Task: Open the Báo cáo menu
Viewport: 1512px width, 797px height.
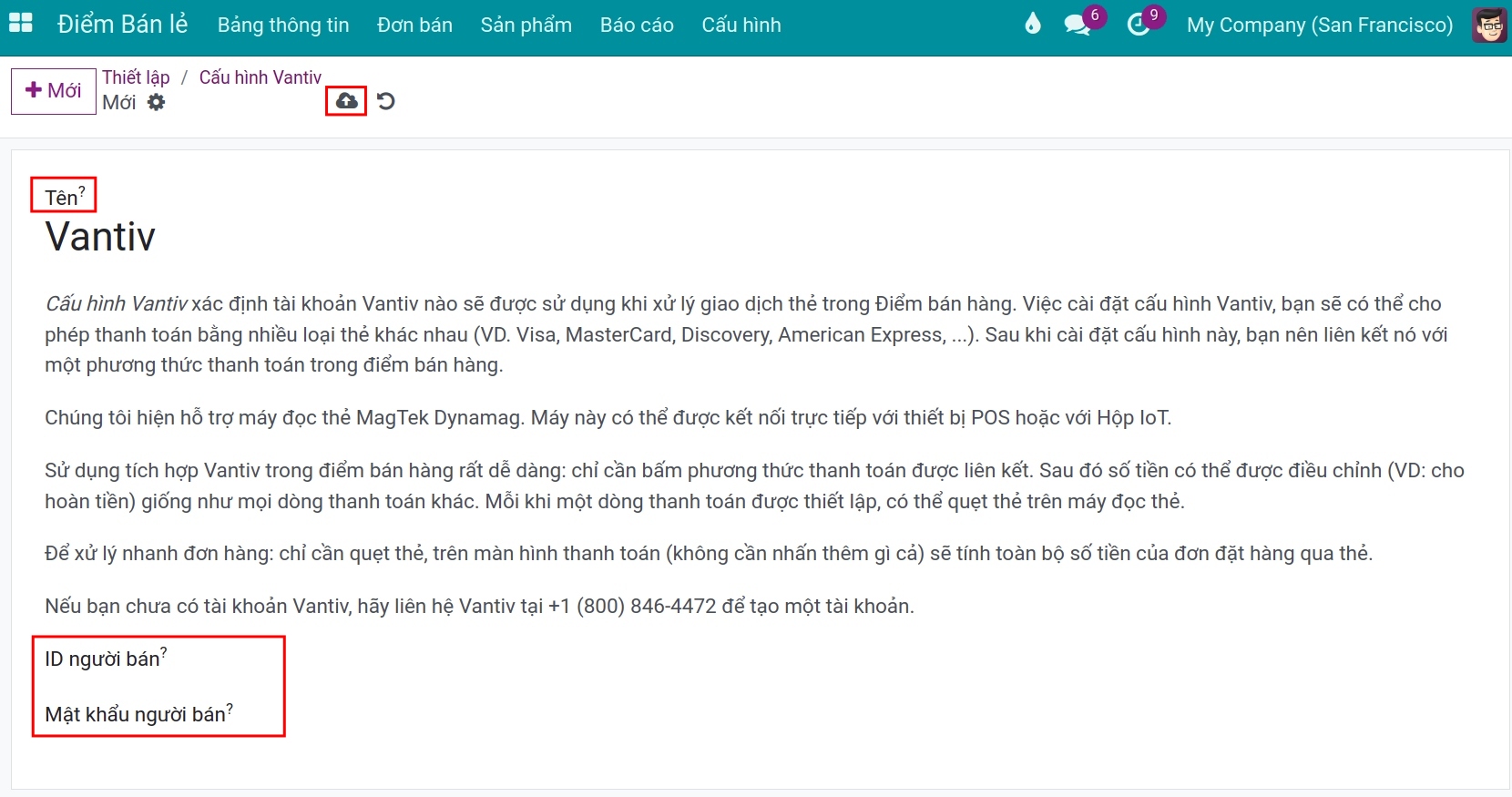Action: coord(637,25)
